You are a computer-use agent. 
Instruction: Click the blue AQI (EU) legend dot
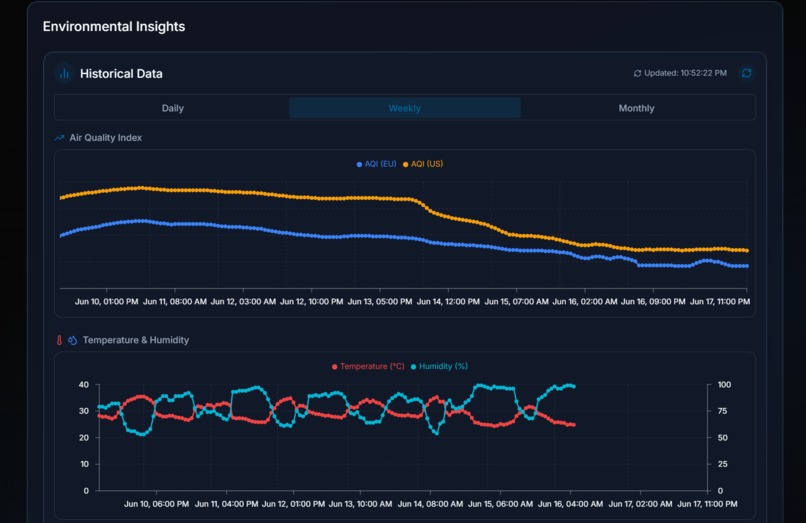point(359,165)
